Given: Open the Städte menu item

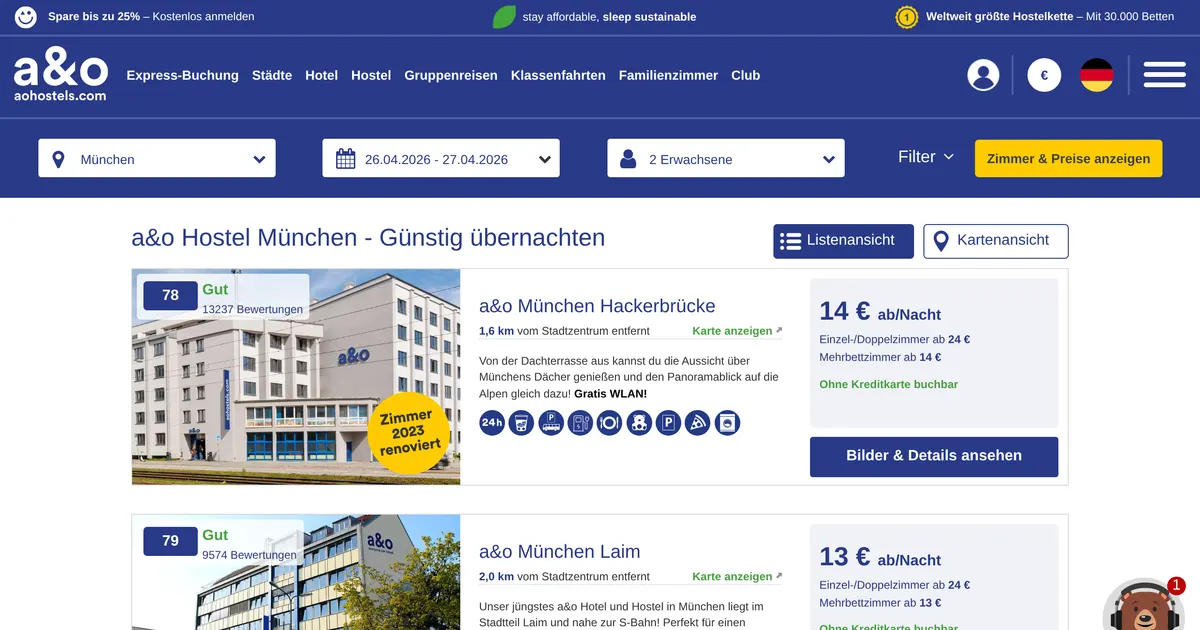Looking at the screenshot, I should point(272,75).
